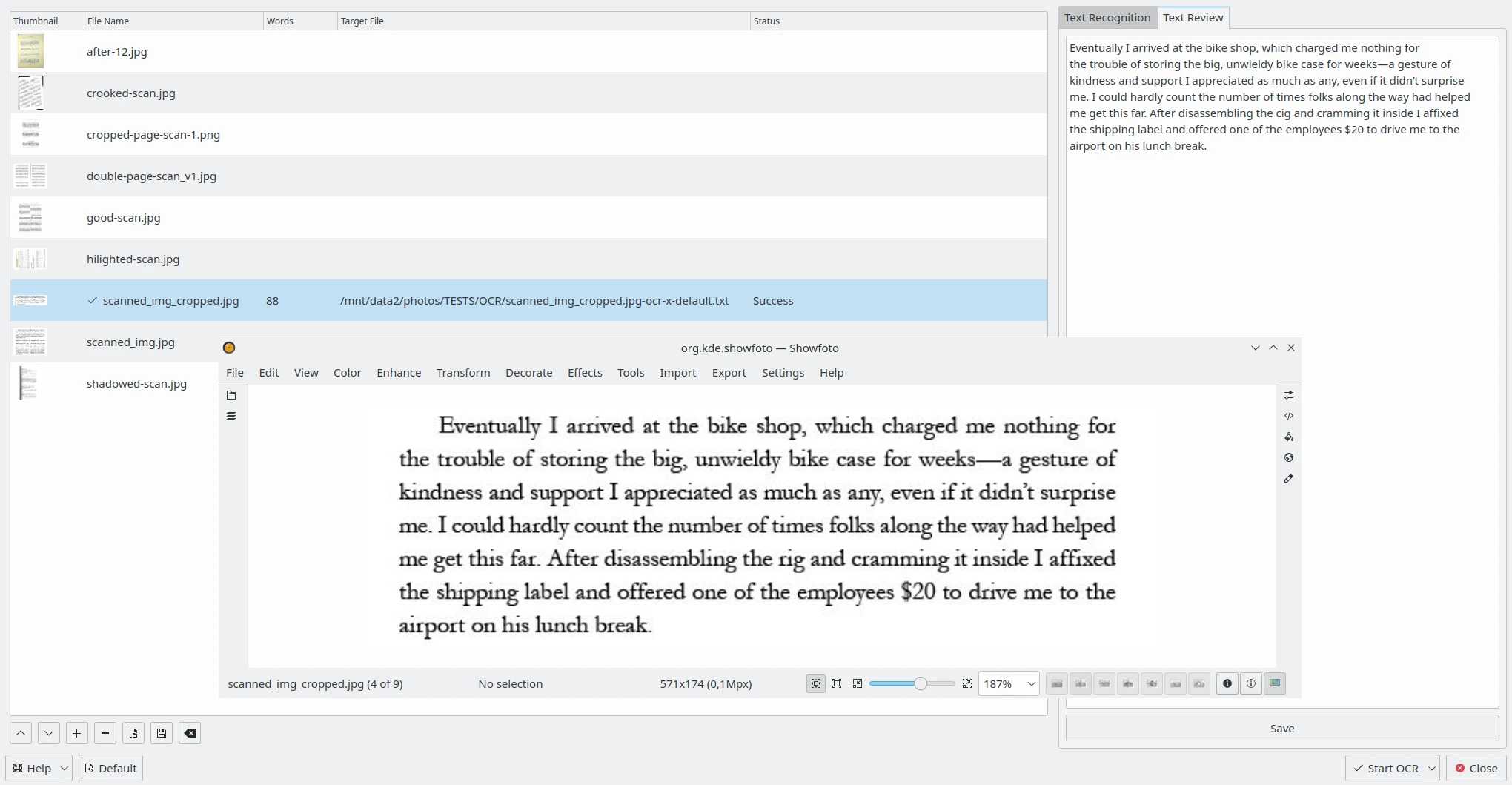Image resolution: width=1512 pixels, height=785 pixels.
Task: Toggle the fit-to-window zoom button
Action: click(x=816, y=683)
